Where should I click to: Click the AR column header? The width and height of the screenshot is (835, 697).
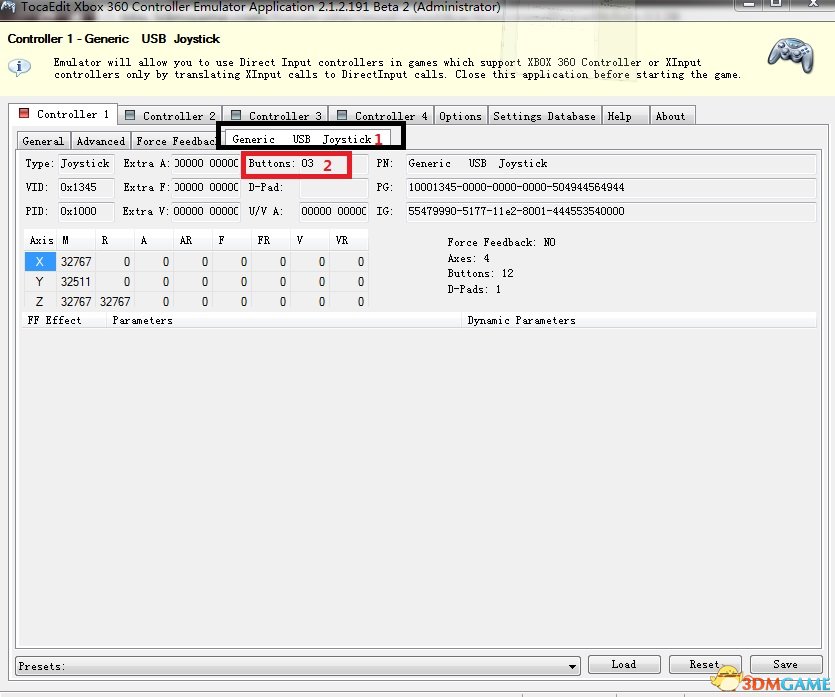coord(192,240)
